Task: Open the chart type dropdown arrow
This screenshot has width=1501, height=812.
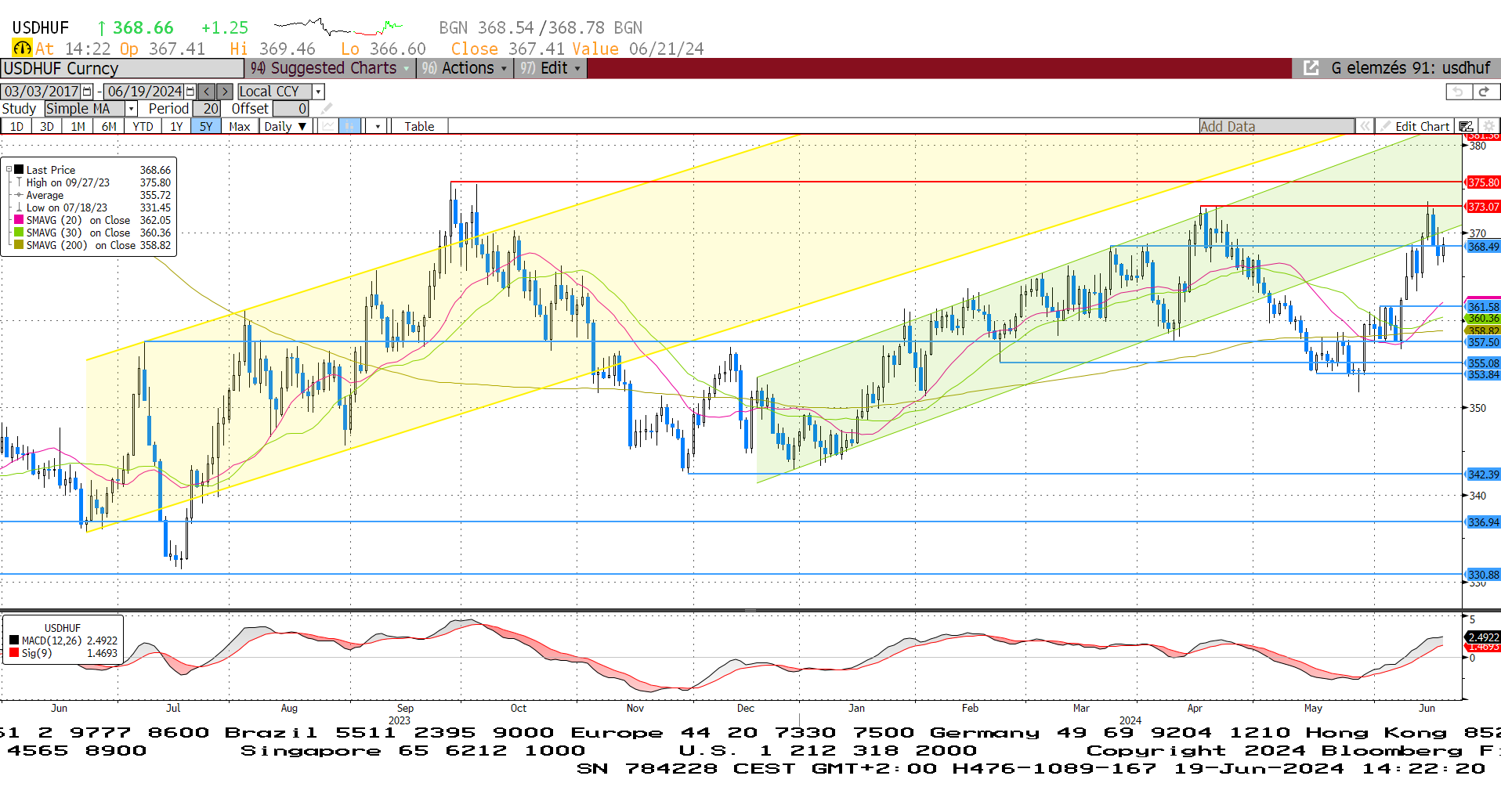Action: click(378, 126)
